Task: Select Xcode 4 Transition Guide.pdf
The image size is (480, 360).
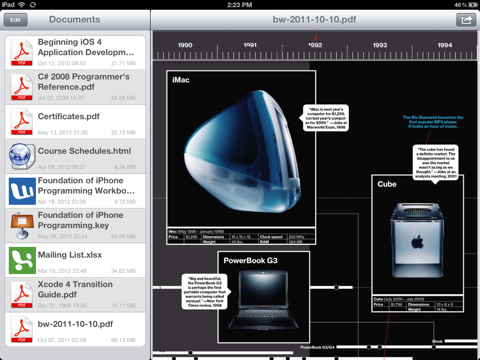Action: click(75, 295)
